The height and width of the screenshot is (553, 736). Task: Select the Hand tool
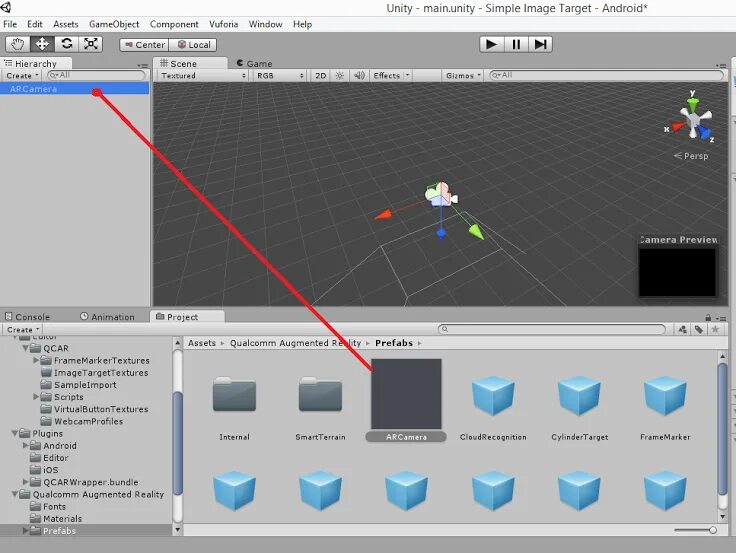[18, 44]
